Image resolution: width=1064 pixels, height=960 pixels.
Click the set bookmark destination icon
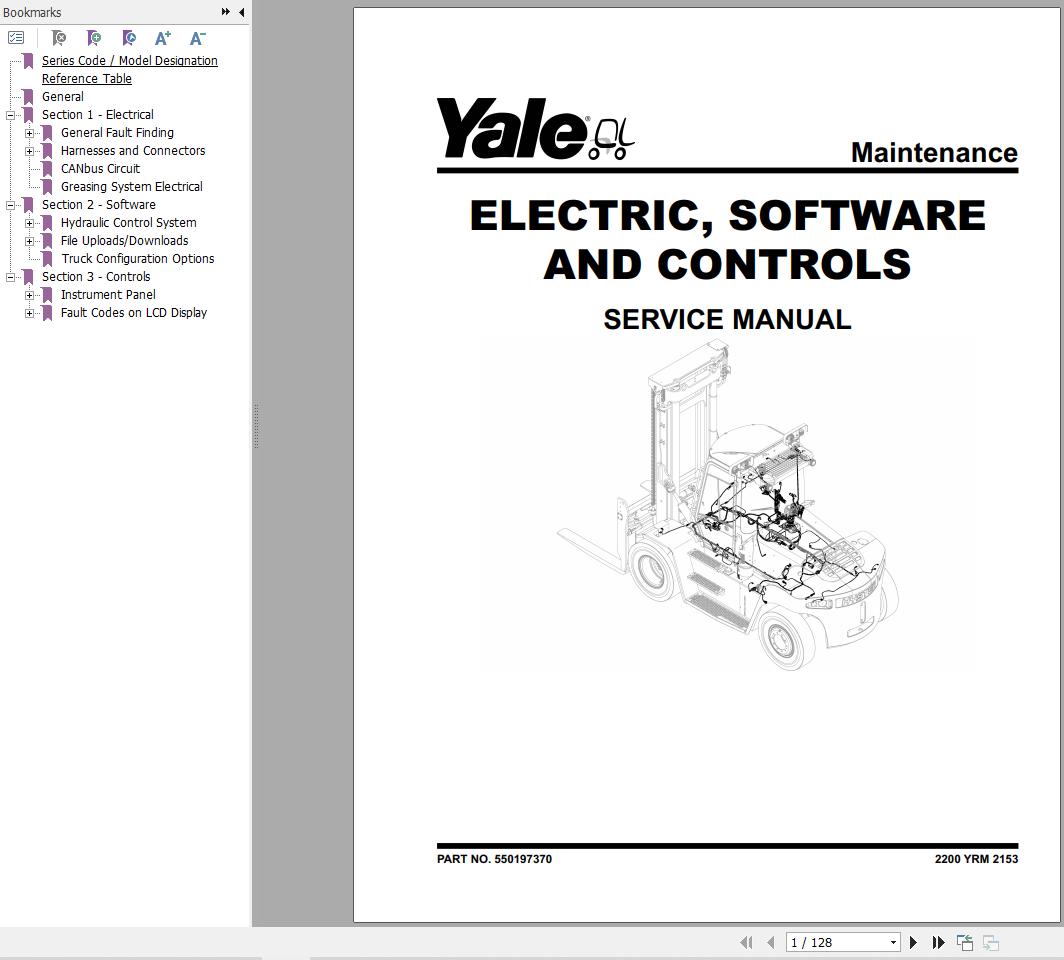[x=129, y=38]
